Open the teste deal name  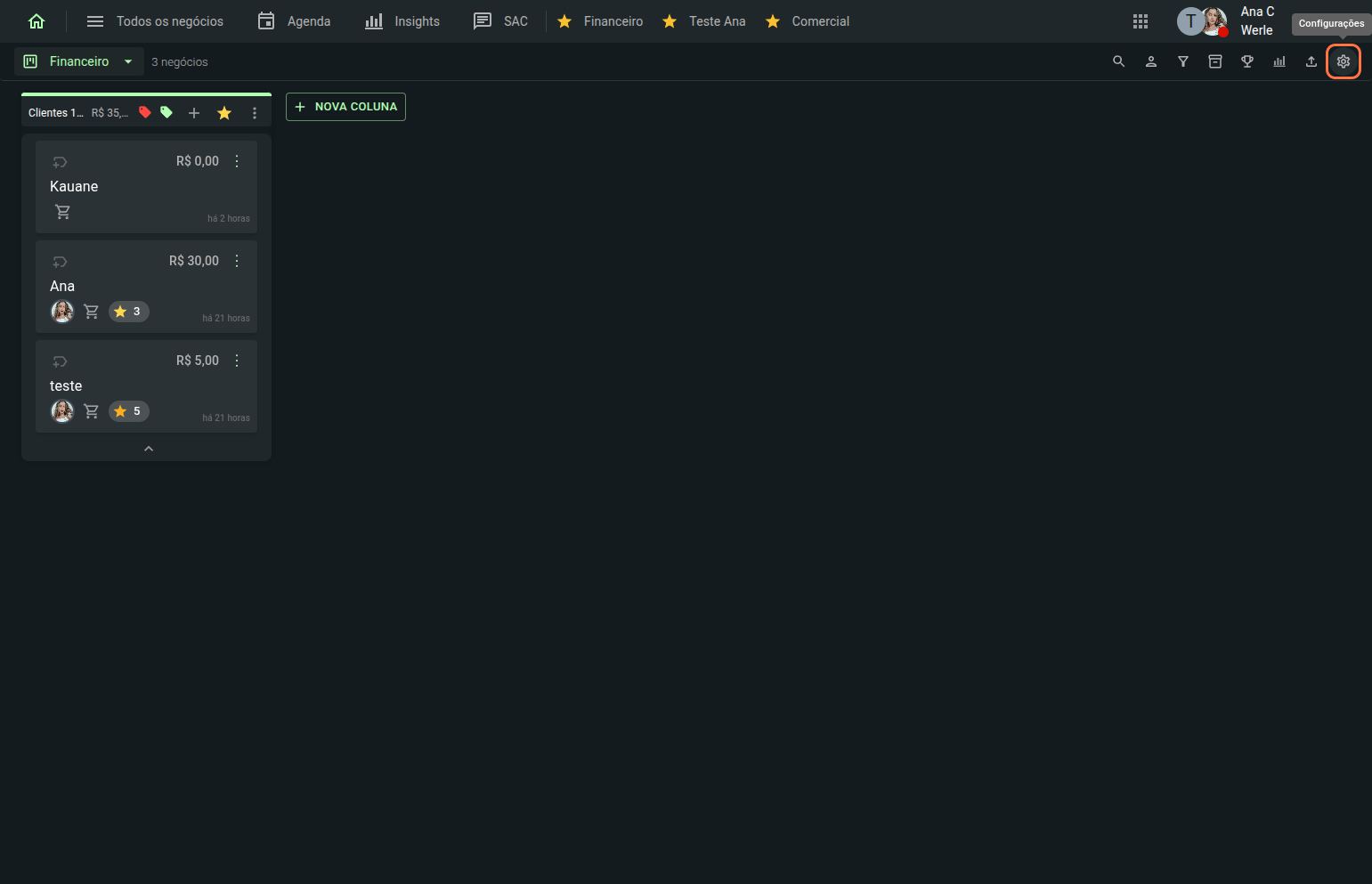(66, 386)
